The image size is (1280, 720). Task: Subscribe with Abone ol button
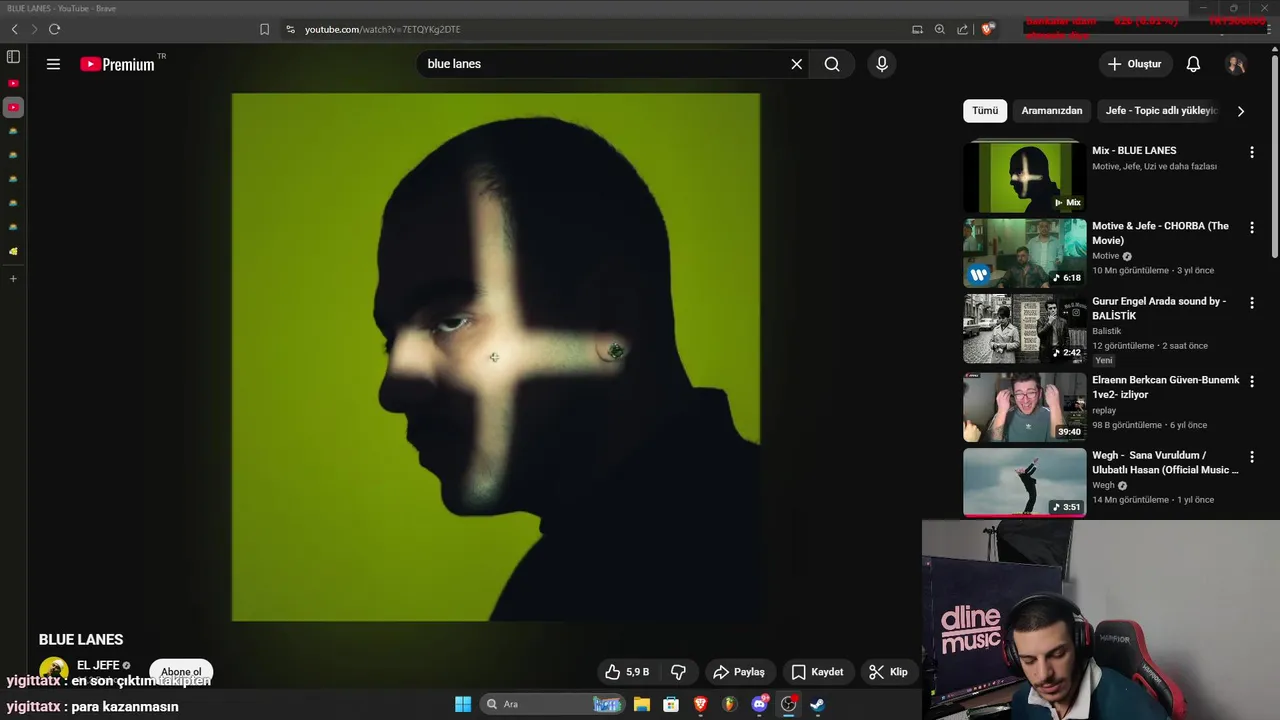click(x=181, y=672)
